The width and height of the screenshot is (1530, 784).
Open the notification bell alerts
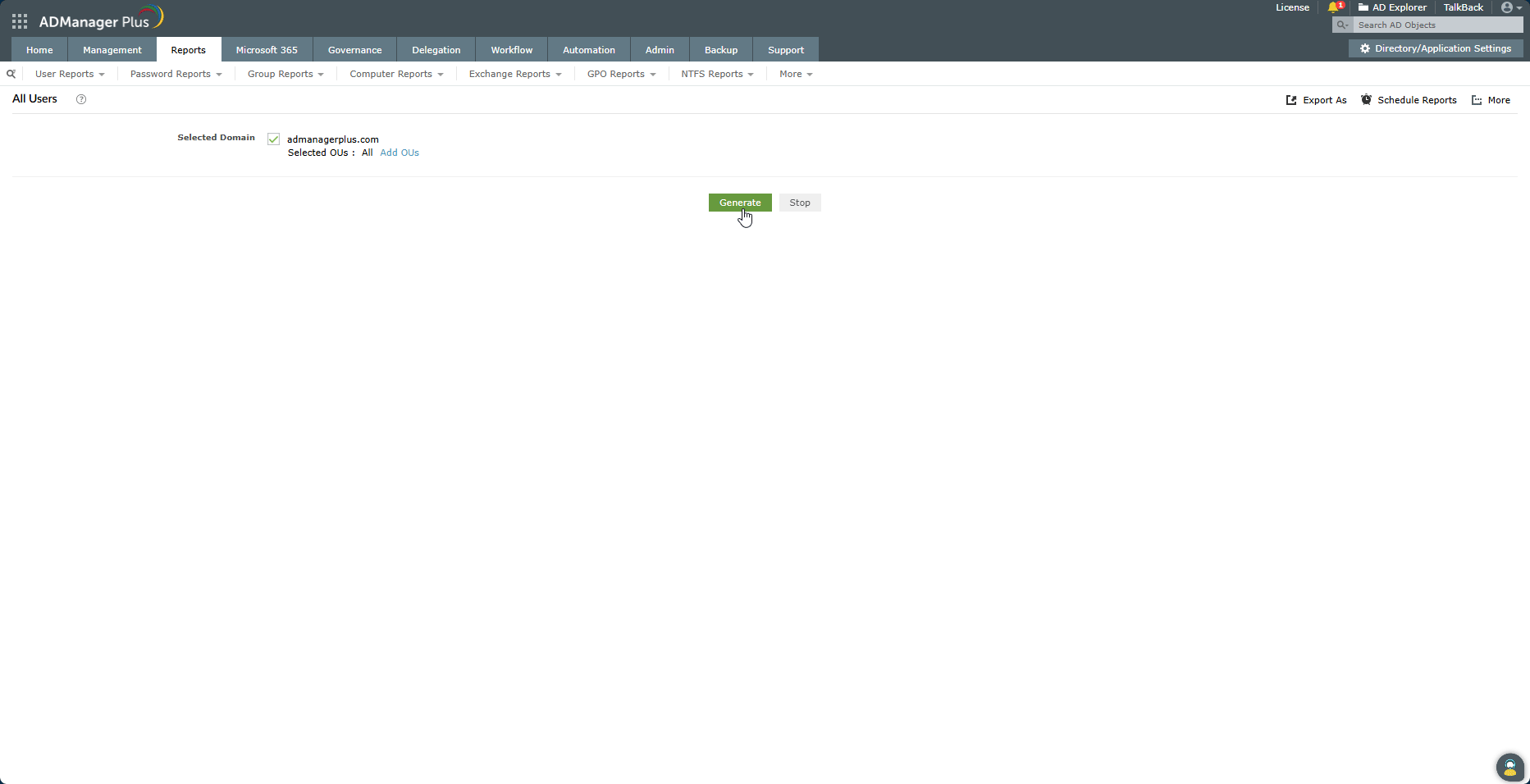[1333, 7]
